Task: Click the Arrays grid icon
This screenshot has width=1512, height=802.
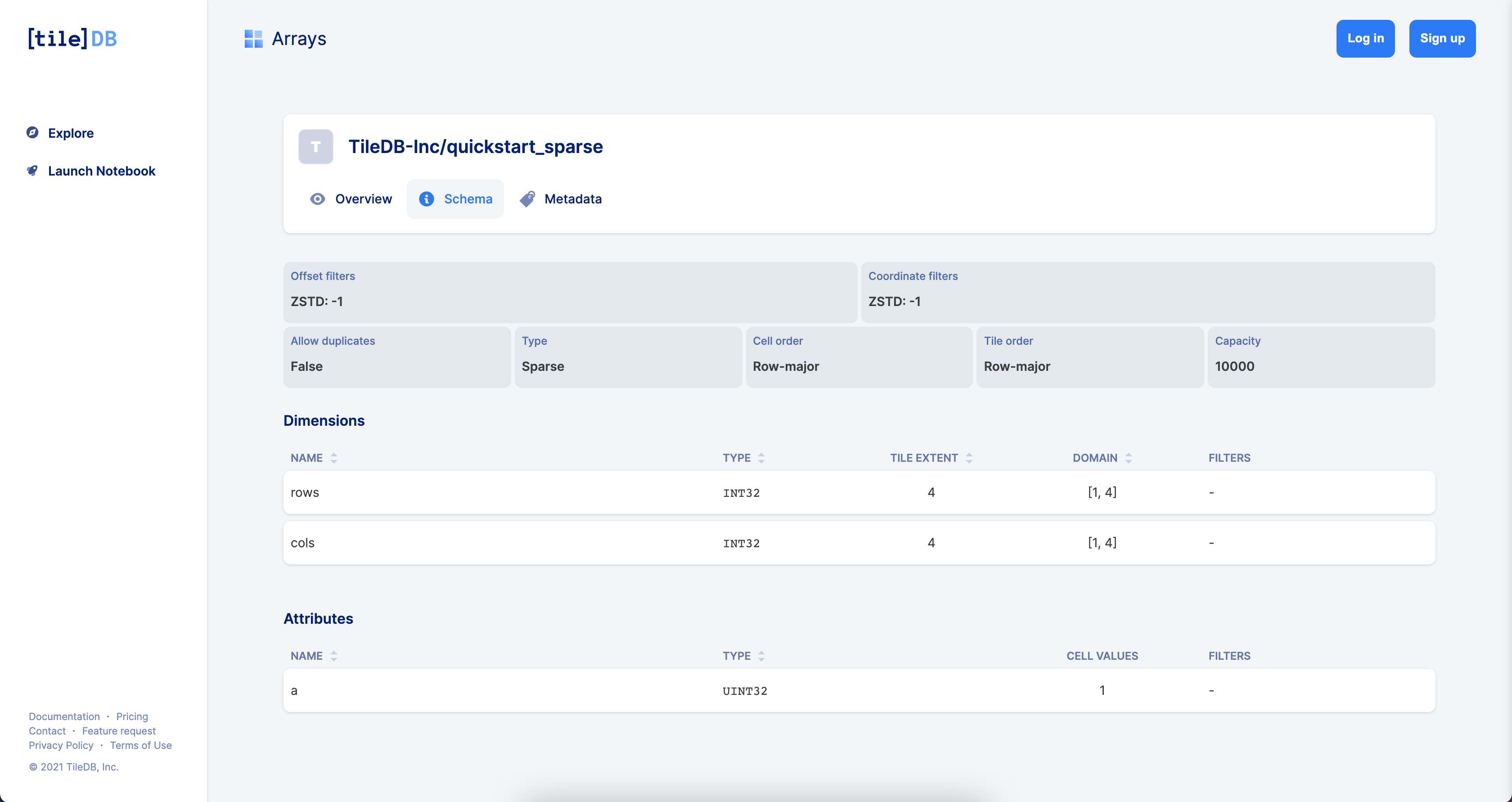Action: pyautogui.click(x=253, y=39)
